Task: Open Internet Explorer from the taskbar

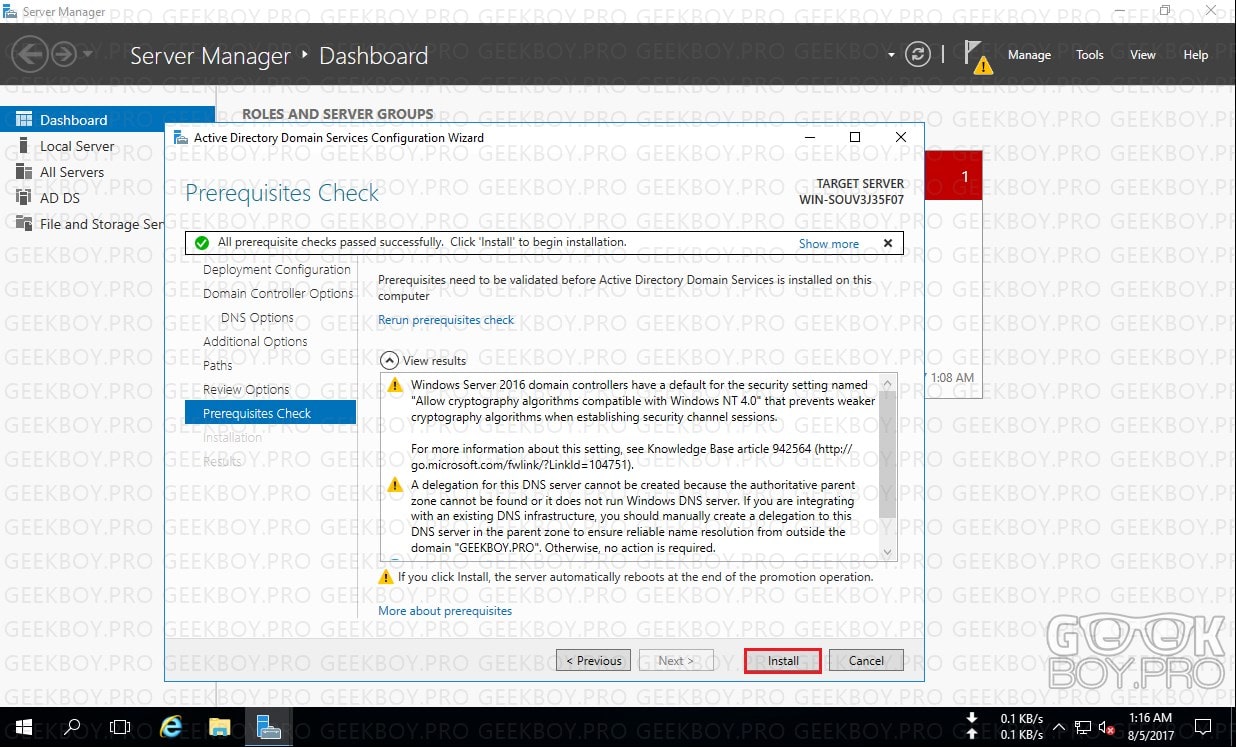Action: [x=171, y=727]
